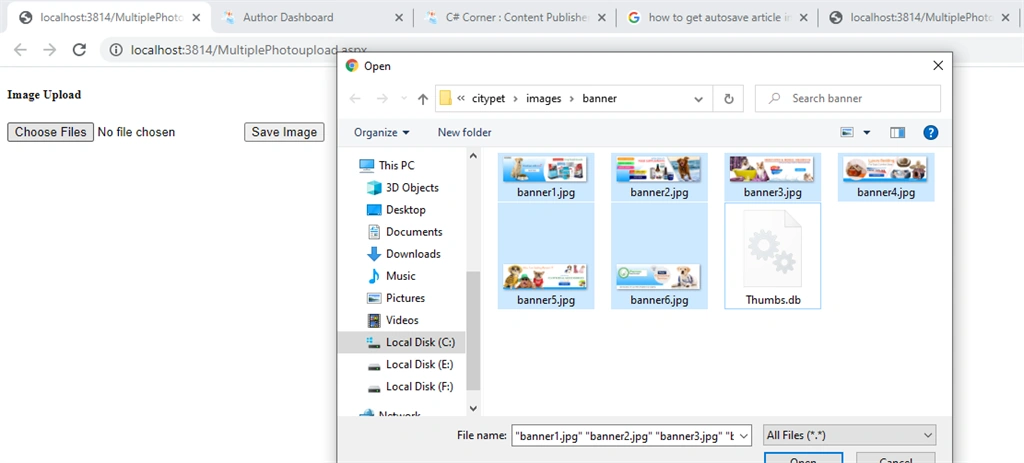
Task: Click images in address path
Action: pos(543,99)
